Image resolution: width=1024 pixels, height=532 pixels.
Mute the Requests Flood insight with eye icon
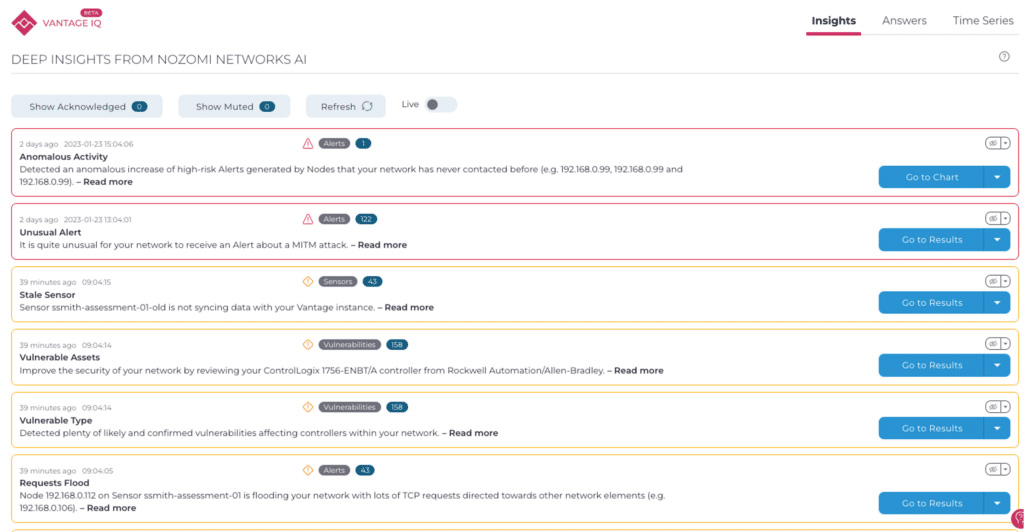[x=993, y=469]
